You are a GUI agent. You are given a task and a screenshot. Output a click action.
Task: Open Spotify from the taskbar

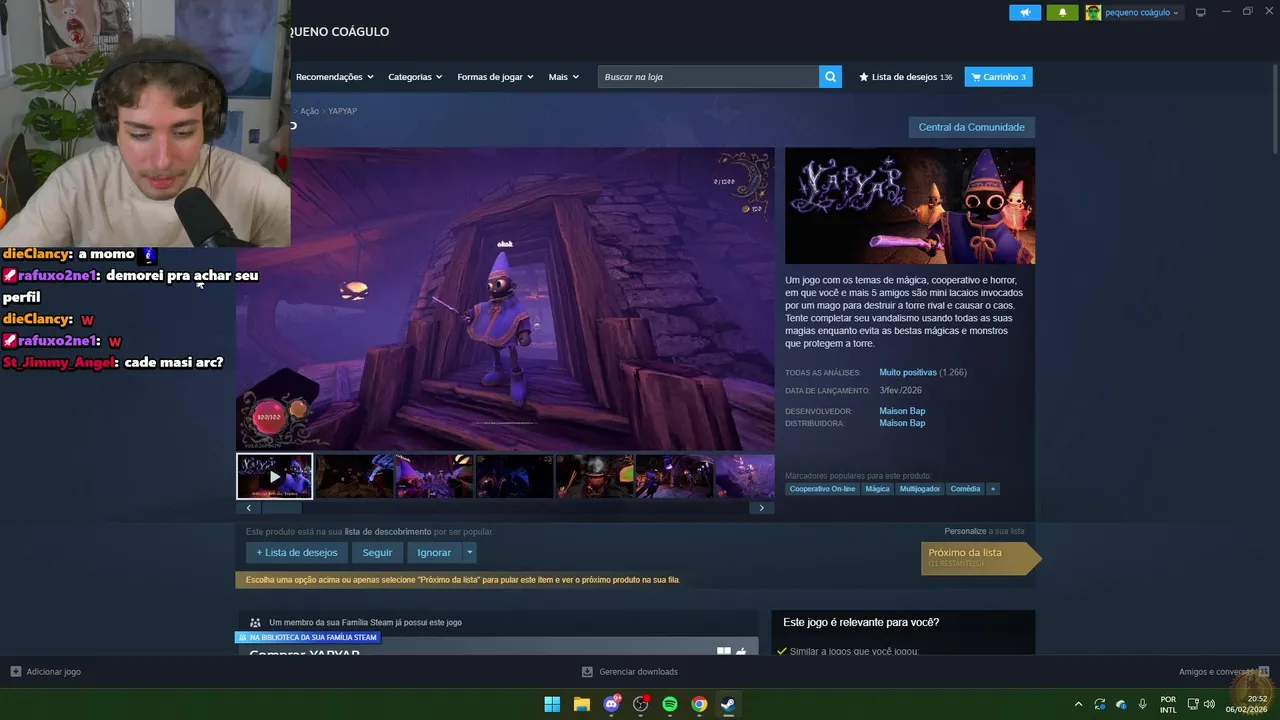coord(670,704)
